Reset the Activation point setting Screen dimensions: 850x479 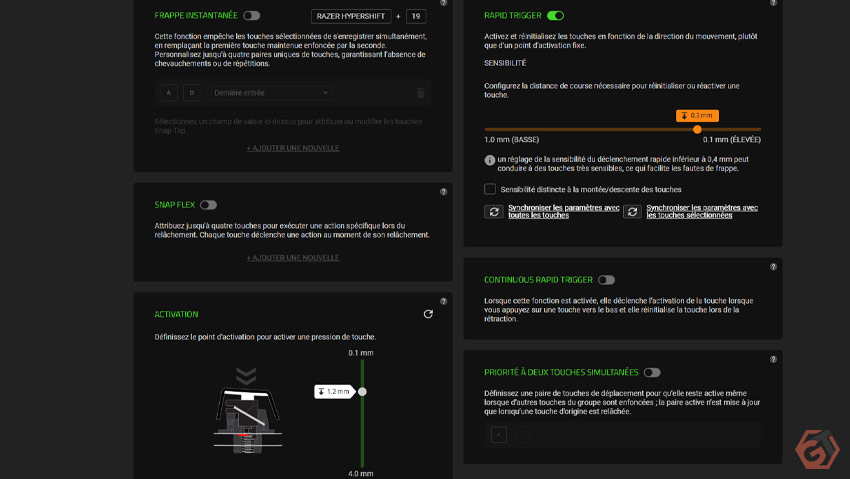click(428, 314)
